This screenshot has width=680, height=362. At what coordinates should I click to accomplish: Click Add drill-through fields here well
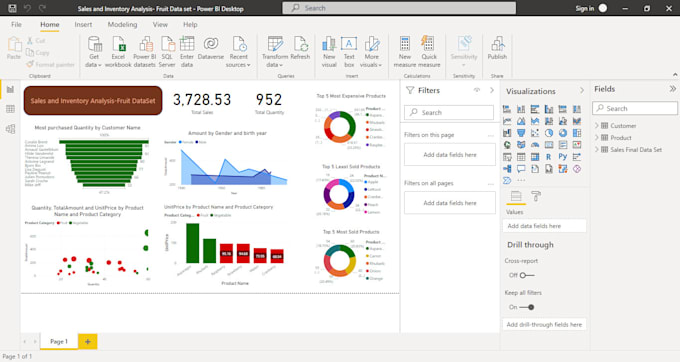tap(544, 324)
